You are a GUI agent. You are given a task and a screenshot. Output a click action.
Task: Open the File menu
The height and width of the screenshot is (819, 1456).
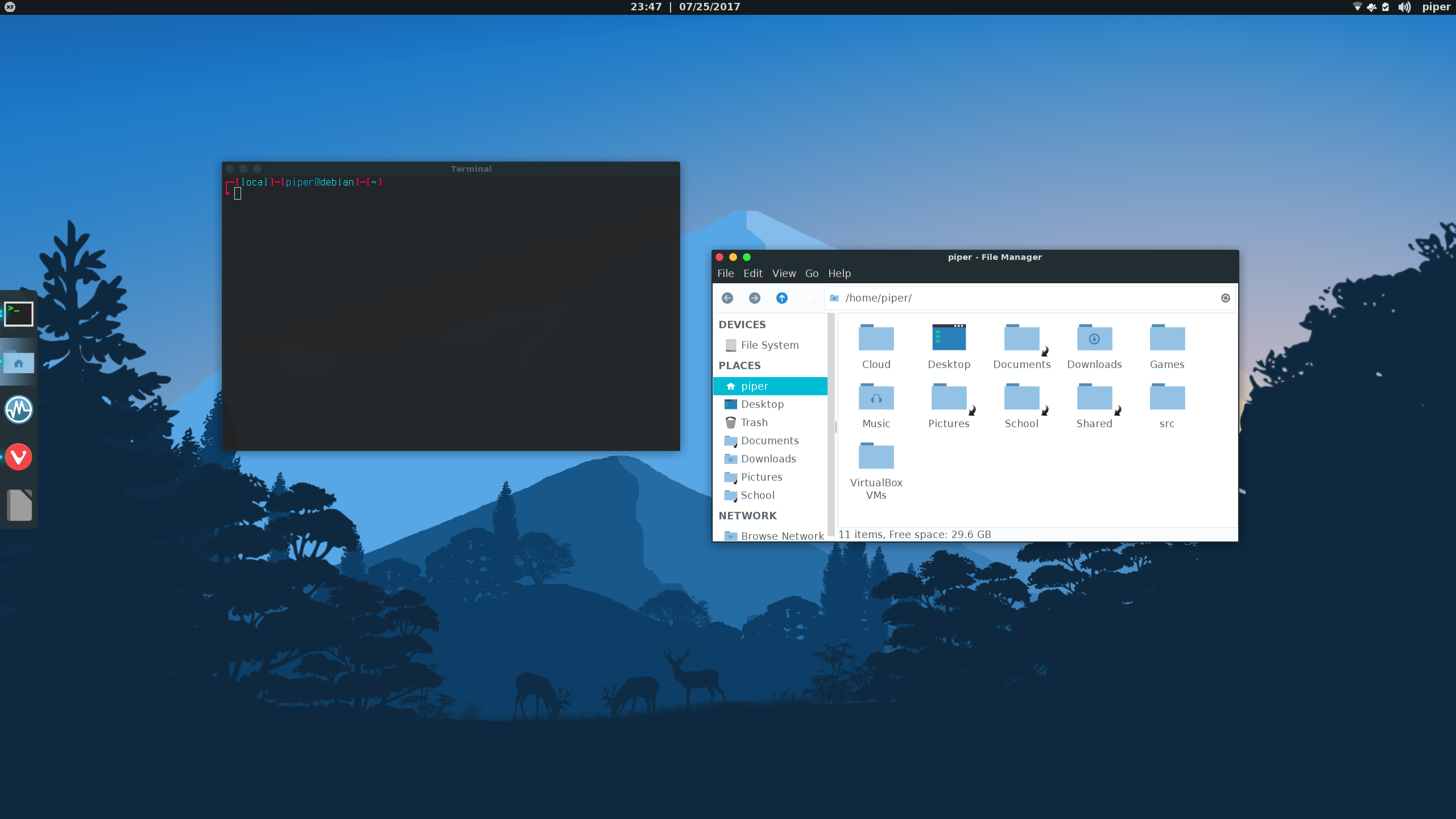(725, 274)
